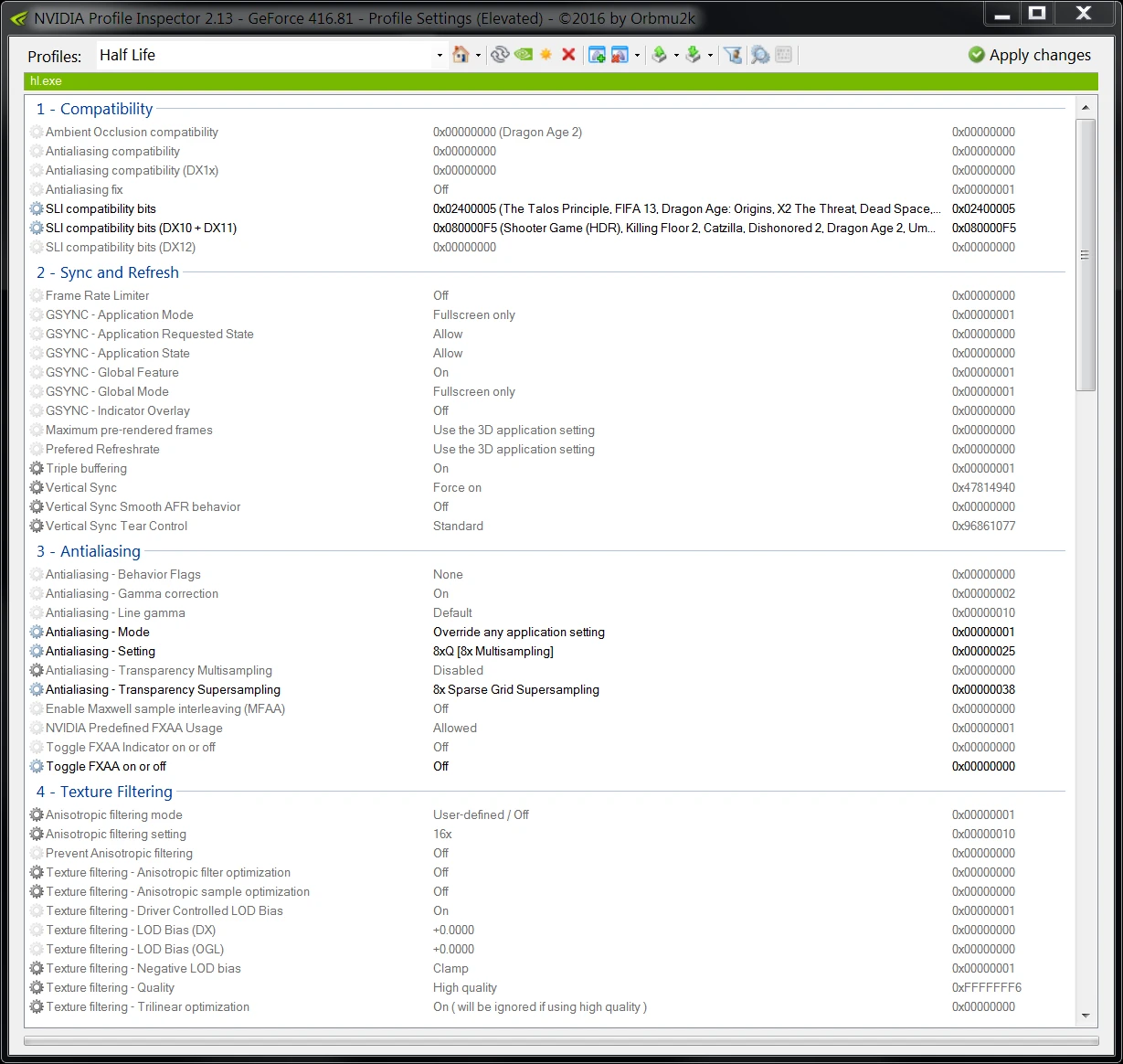The width and height of the screenshot is (1123, 1064).
Task: Click 'High quality' texture filtering value
Action: click(465, 987)
